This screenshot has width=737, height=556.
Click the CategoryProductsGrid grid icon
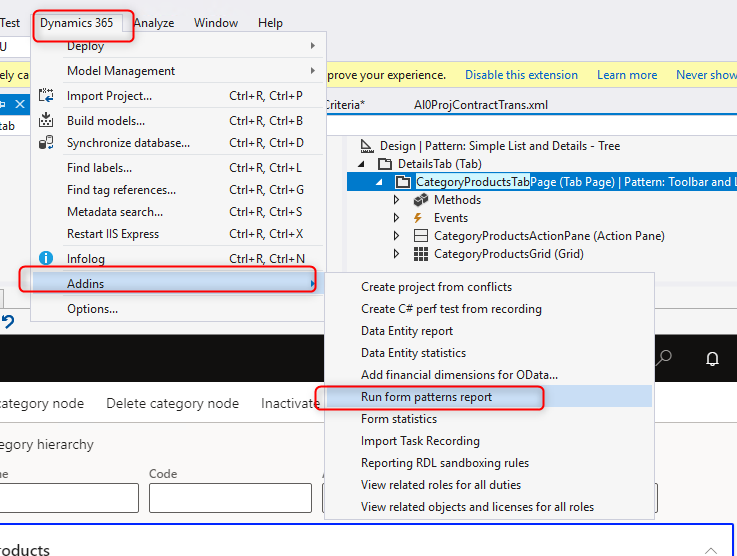click(421, 254)
